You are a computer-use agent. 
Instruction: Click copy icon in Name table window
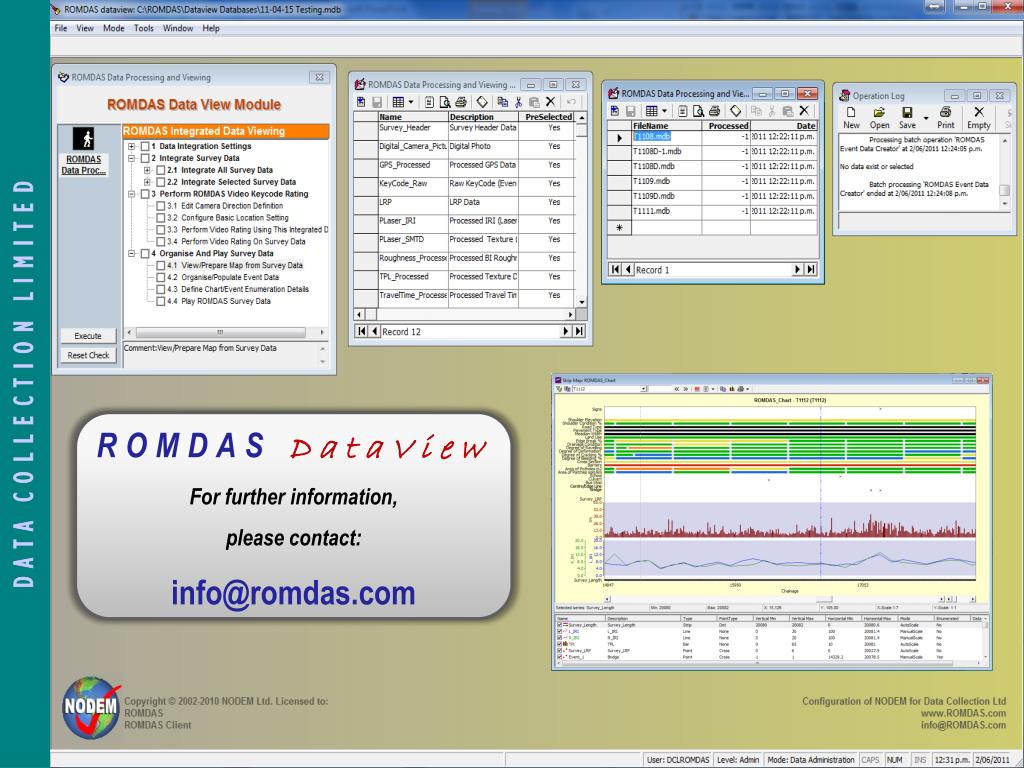tap(502, 102)
